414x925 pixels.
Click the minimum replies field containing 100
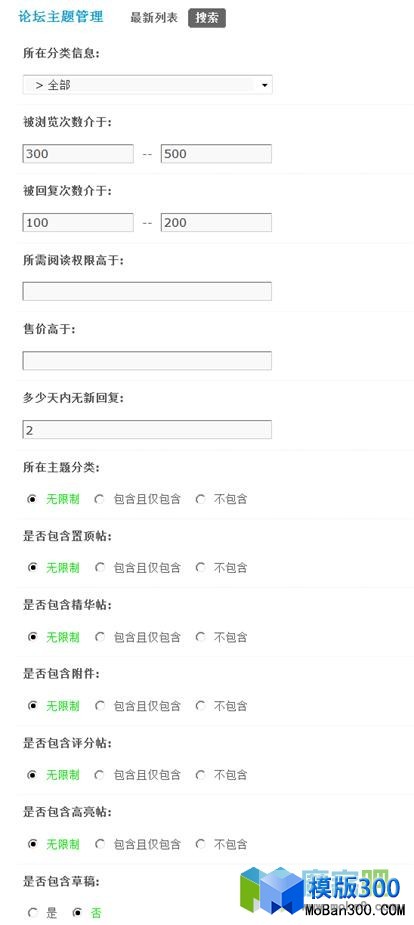(78, 223)
